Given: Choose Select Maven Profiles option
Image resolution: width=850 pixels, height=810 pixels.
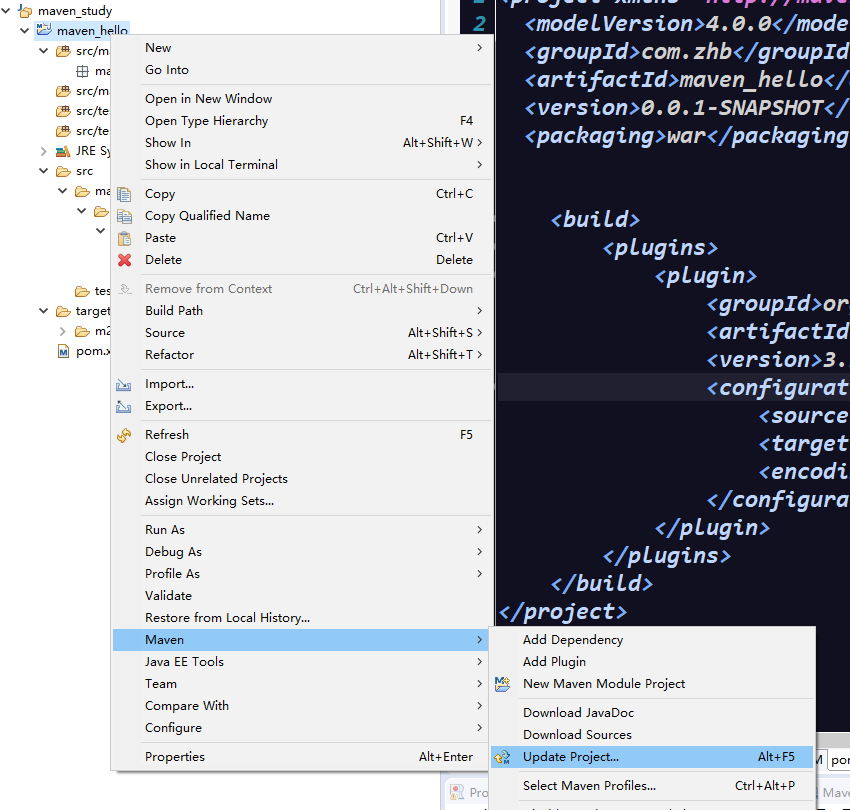Looking at the screenshot, I should [589, 786].
